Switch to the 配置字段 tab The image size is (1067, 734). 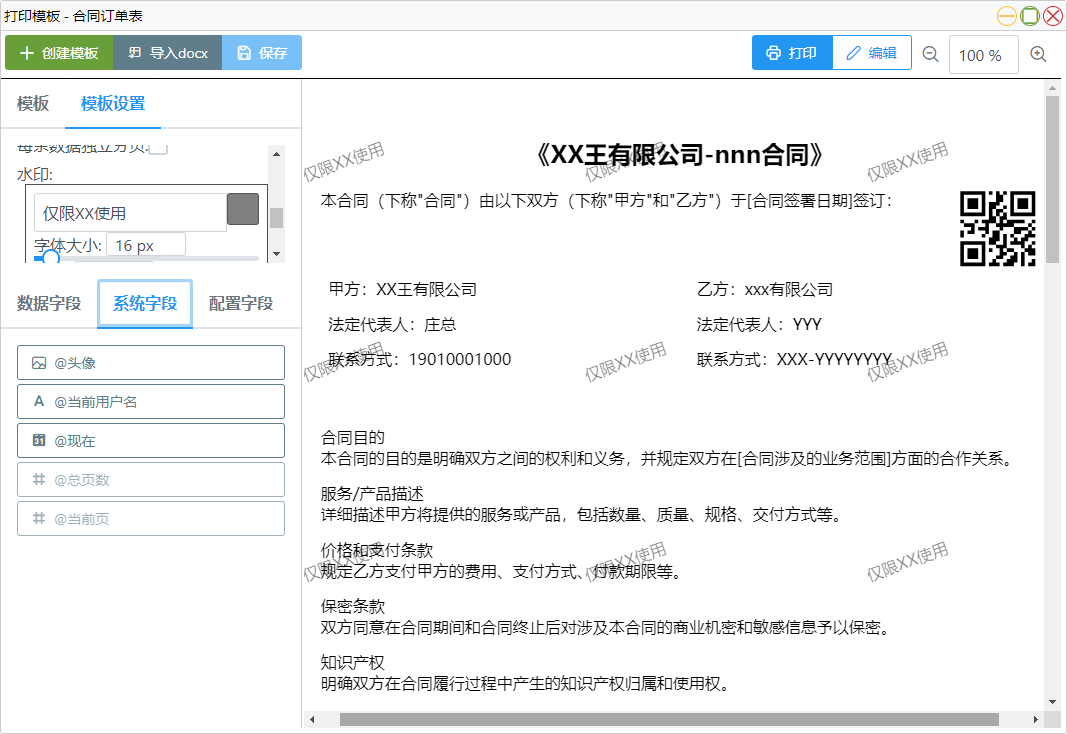241,304
